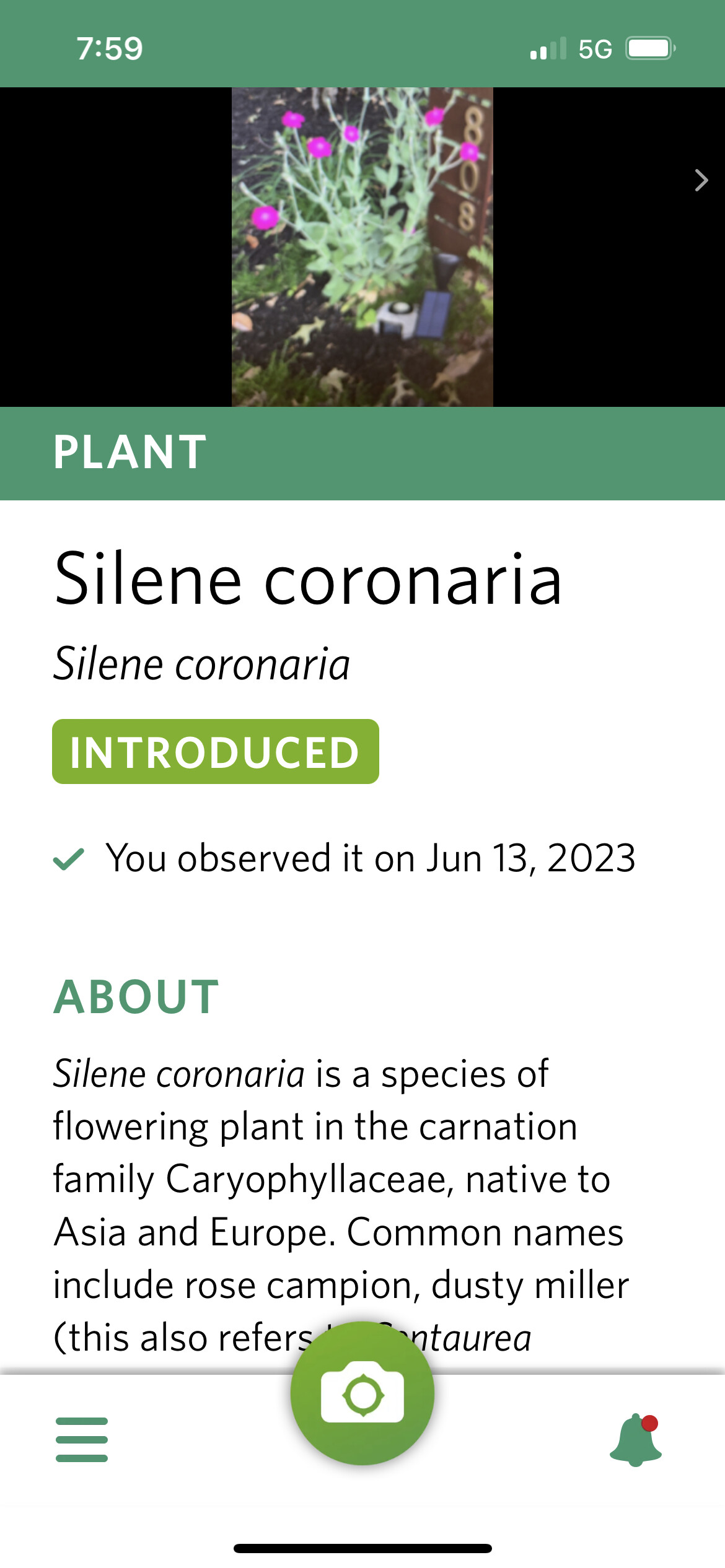Tap the green observed checkmark
The width and height of the screenshot is (725, 1568).
click(69, 859)
